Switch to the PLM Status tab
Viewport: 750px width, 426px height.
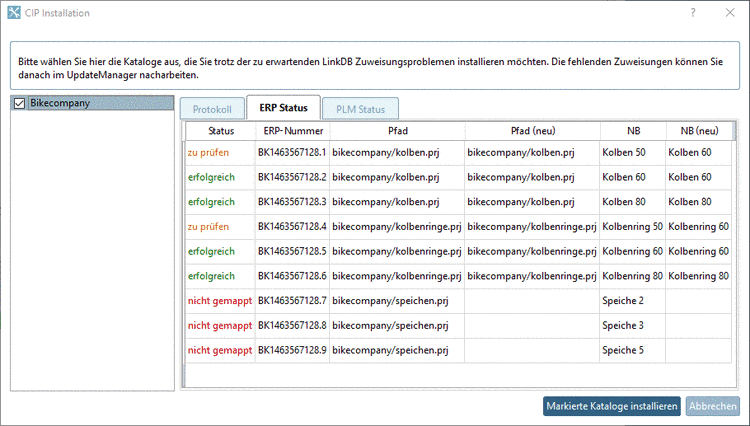click(360, 109)
